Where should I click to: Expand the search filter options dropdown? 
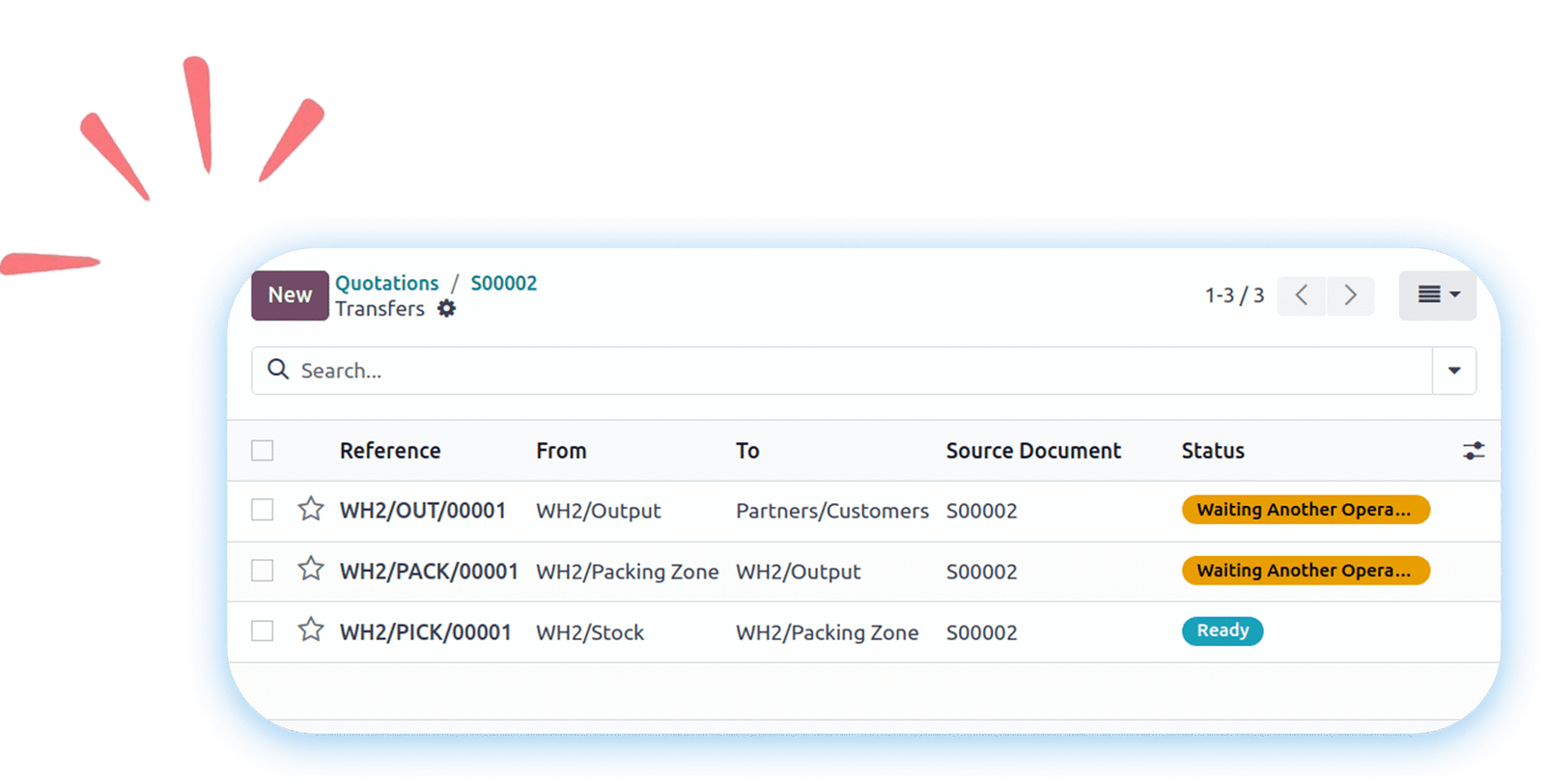(x=1453, y=371)
